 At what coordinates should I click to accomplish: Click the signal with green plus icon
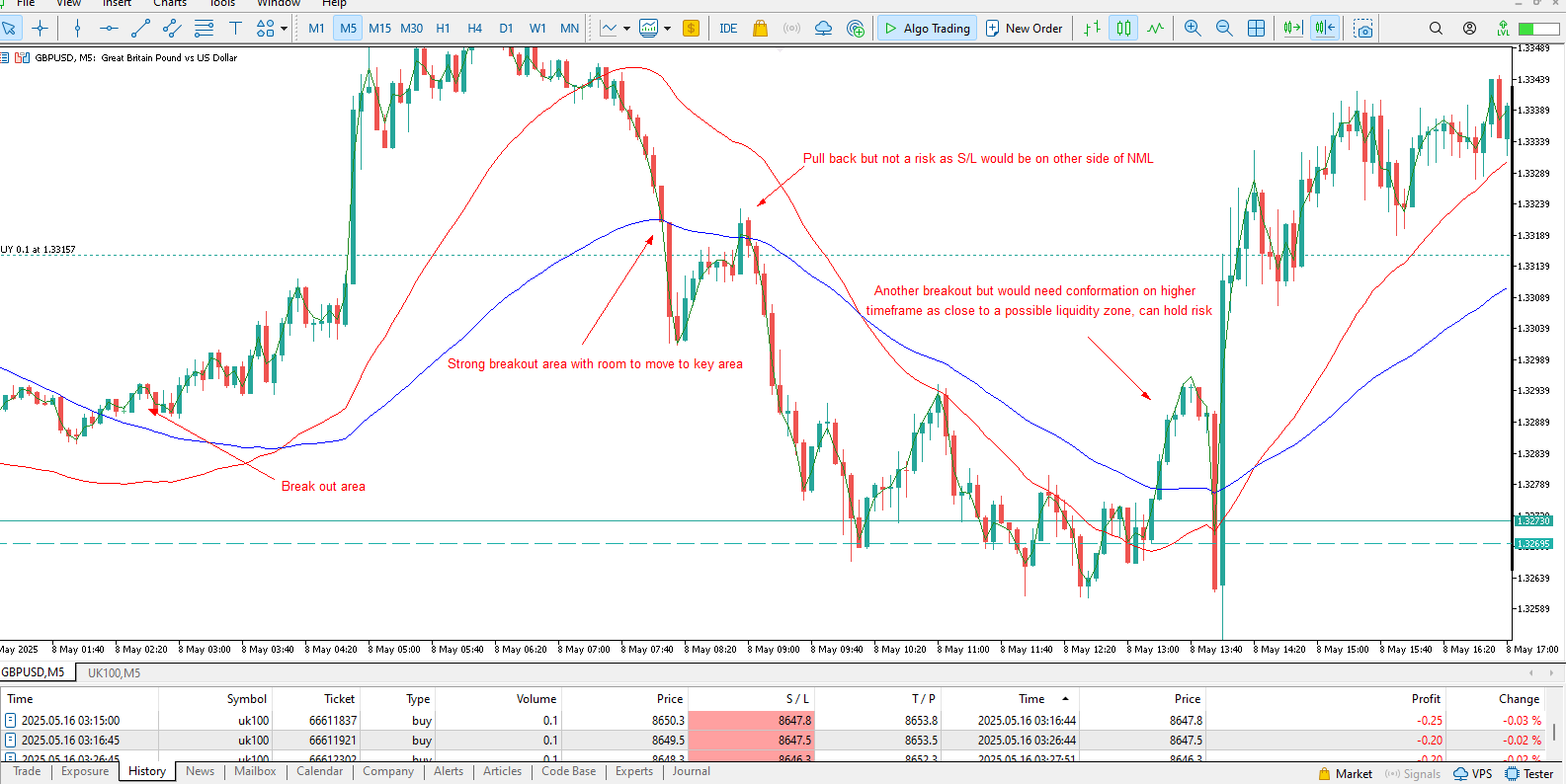point(856,29)
